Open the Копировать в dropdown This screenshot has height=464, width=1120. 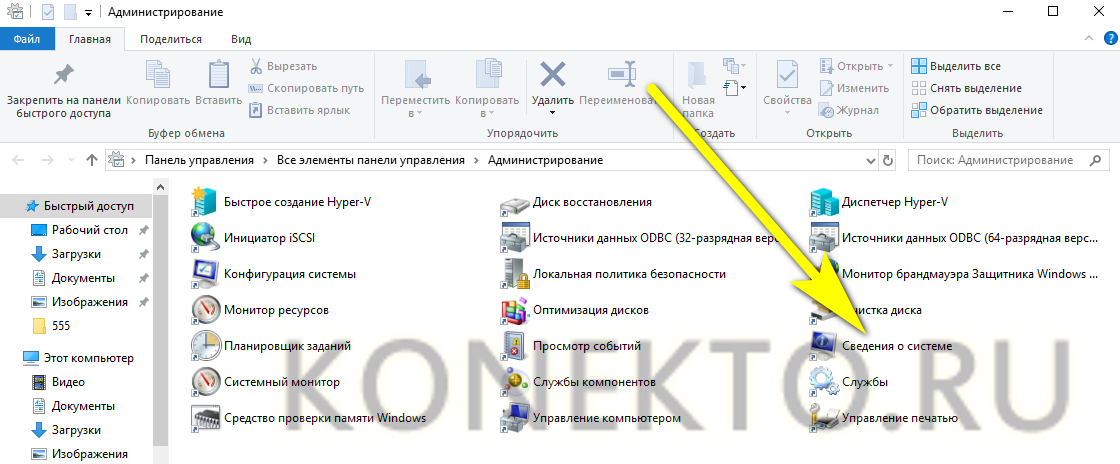tap(489, 113)
